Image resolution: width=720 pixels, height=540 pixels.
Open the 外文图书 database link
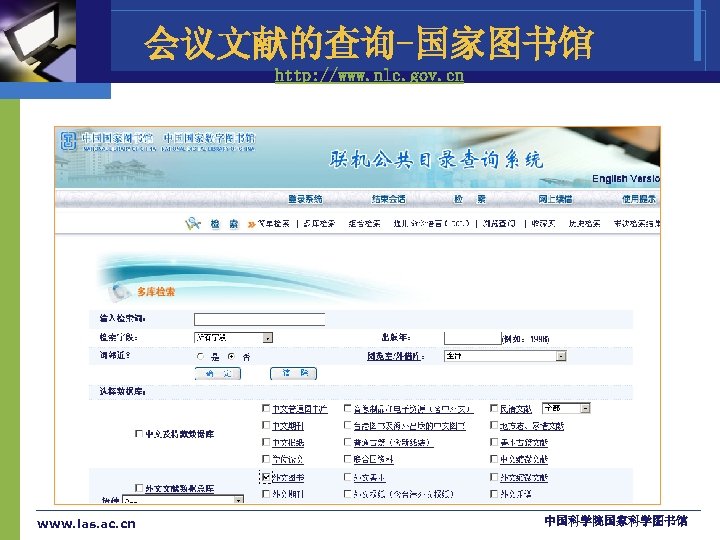pos(288,478)
